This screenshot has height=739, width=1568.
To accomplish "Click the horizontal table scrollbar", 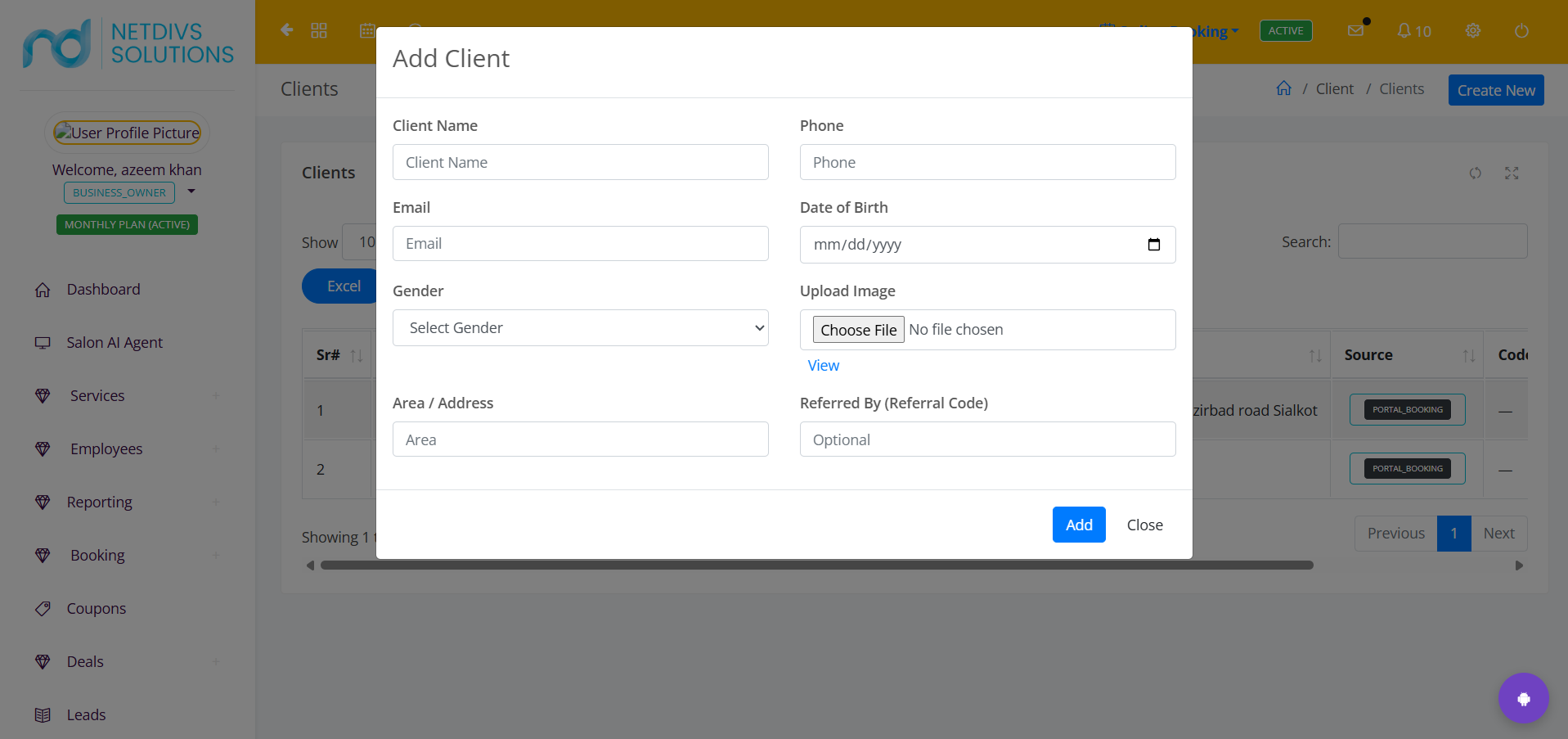I will point(816,566).
